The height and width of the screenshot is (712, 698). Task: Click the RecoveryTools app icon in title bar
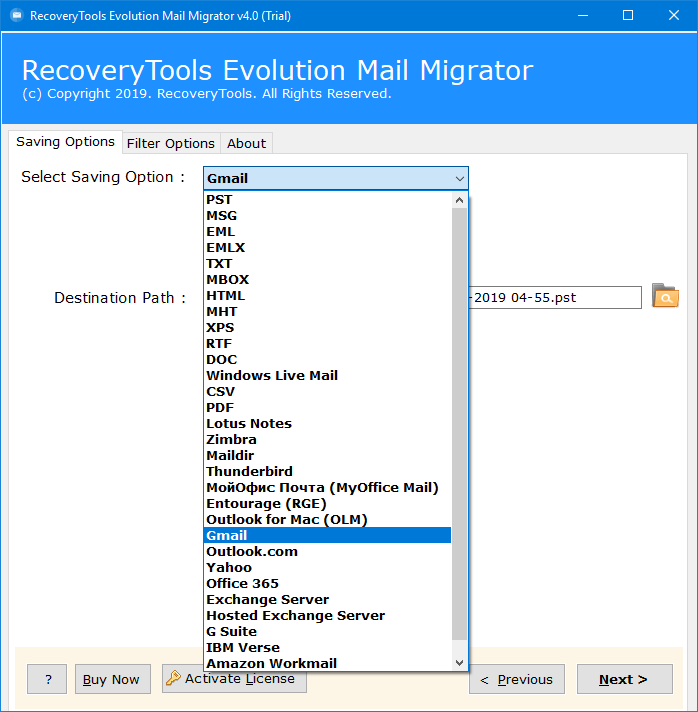pyautogui.click(x=17, y=15)
